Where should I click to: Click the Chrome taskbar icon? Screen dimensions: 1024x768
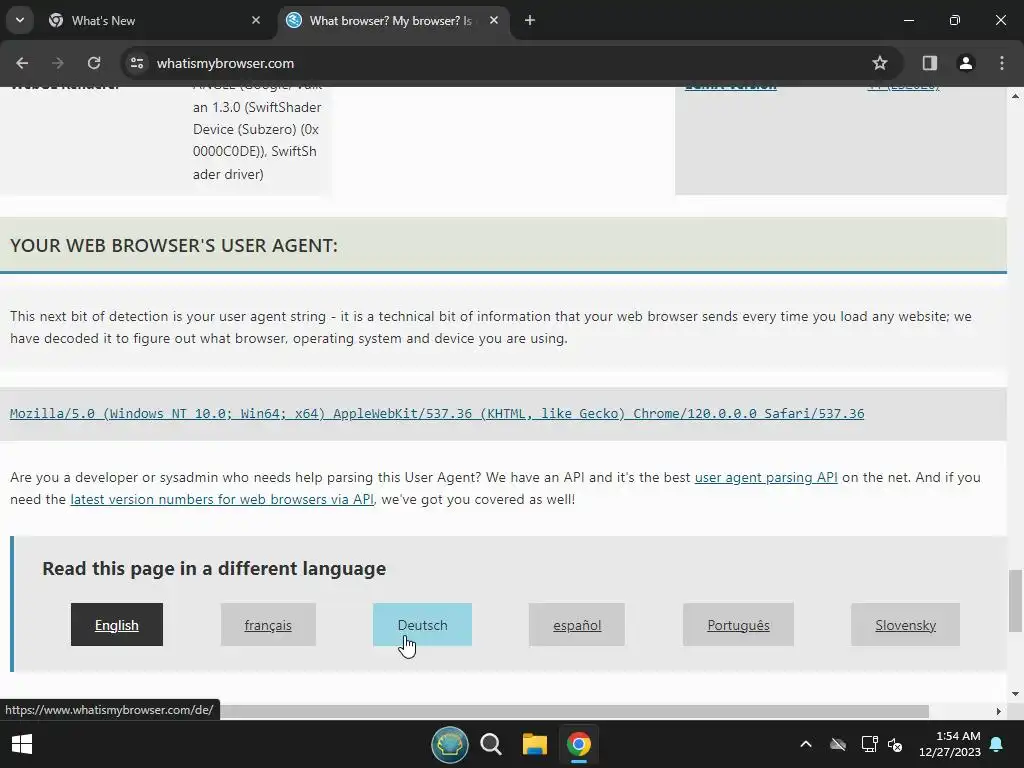[x=579, y=744]
